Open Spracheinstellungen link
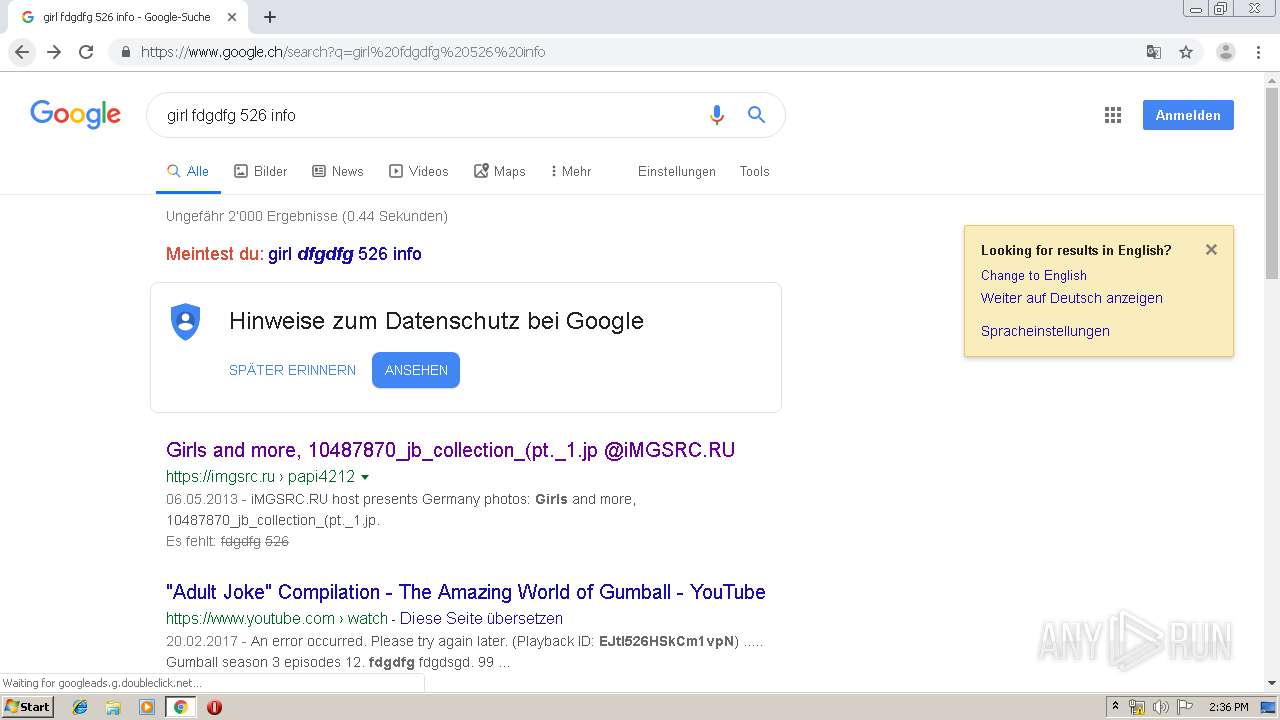This screenshot has height=720, width=1280. 1045,331
